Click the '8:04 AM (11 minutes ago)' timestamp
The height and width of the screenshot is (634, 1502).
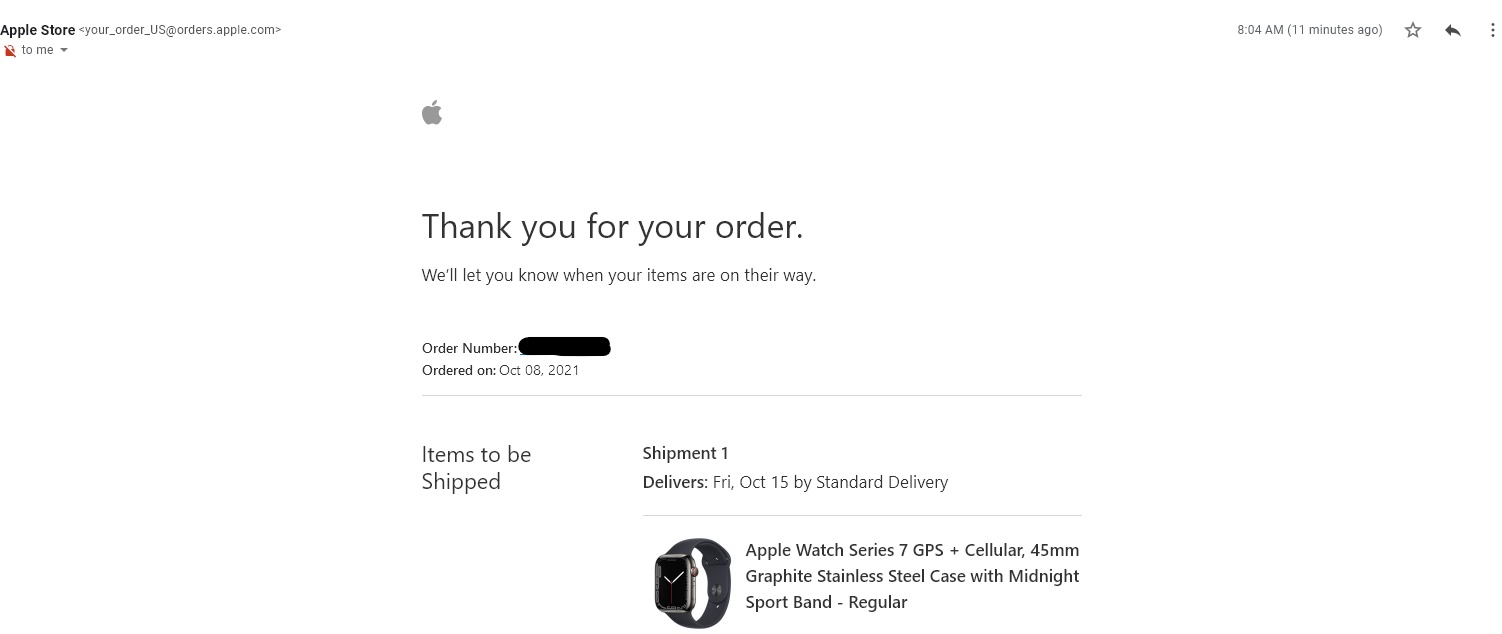coord(1309,30)
